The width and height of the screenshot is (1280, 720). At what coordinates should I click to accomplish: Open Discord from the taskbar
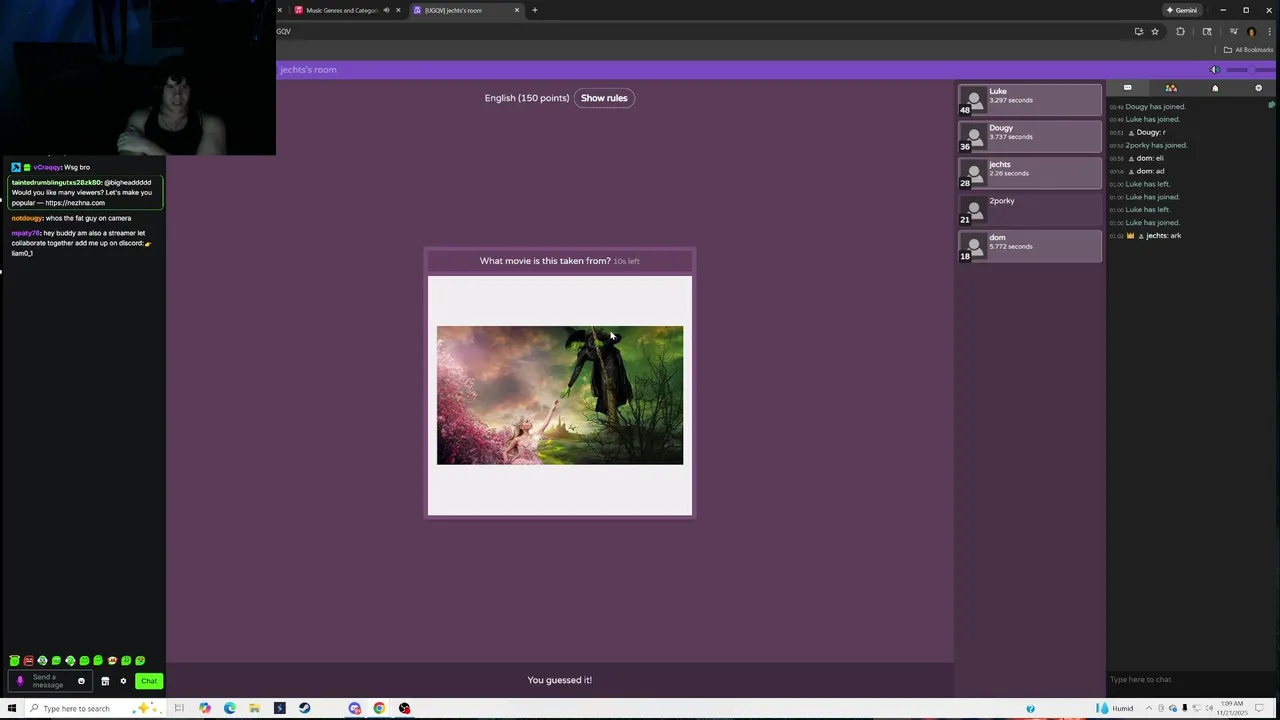pyautogui.click(x=355, y=709)
